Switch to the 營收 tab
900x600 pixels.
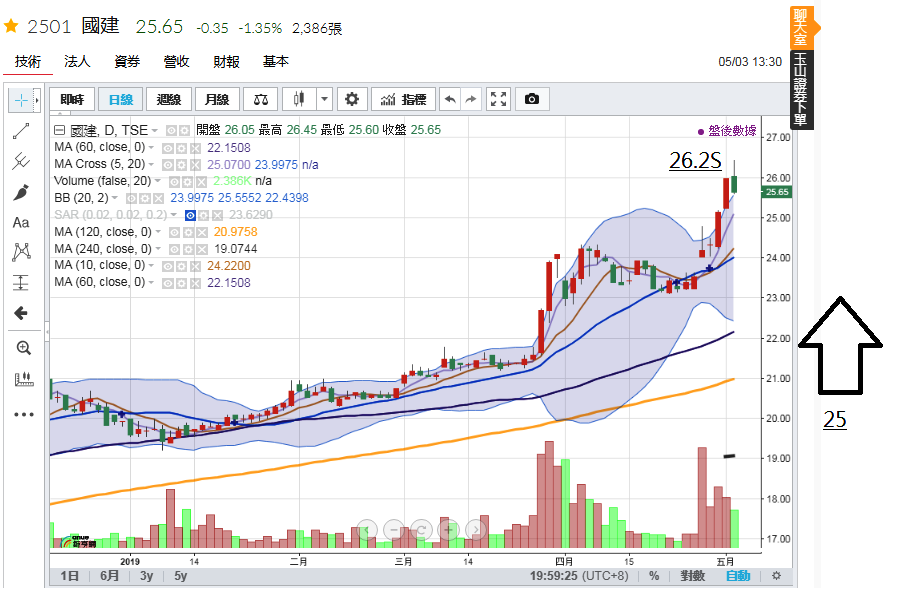pyautogui.click(x=176, y=61)
